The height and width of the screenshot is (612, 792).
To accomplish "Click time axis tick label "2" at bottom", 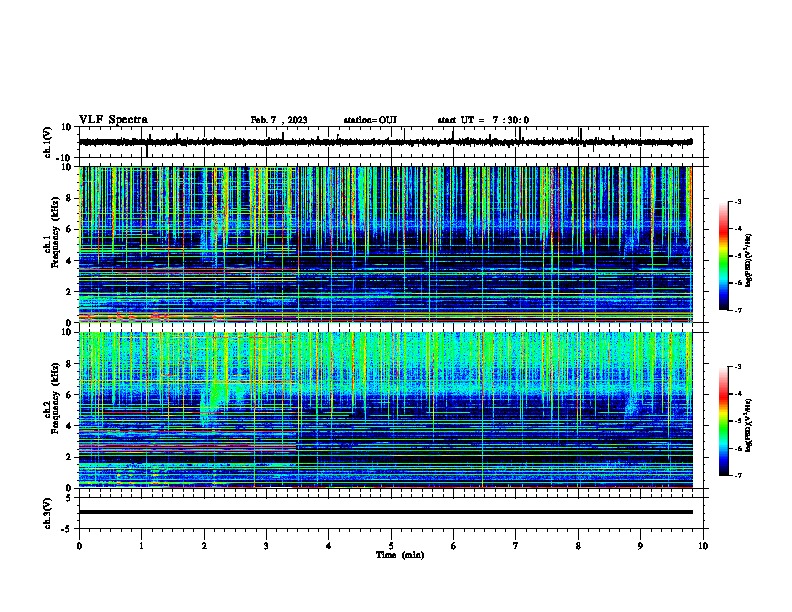I will 204,546.
